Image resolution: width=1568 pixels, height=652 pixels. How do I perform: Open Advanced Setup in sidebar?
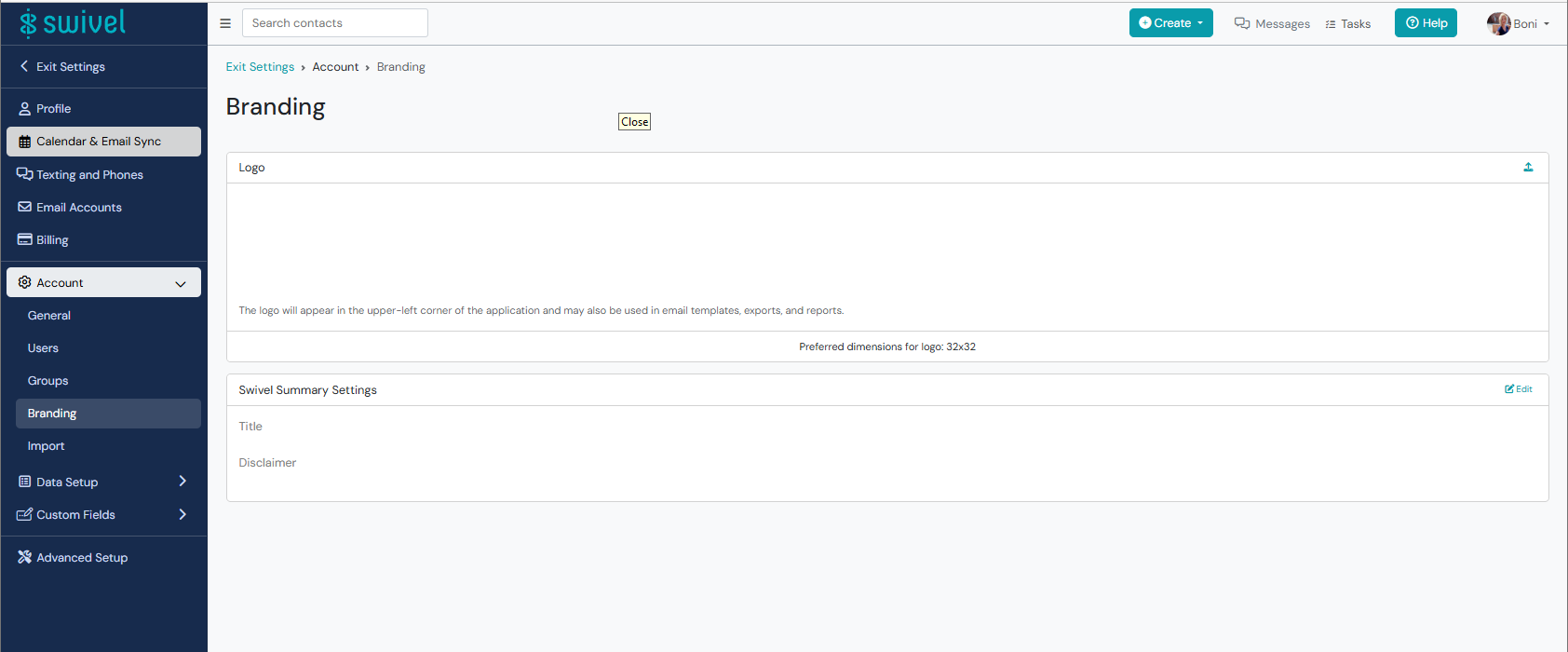point(103,557)
